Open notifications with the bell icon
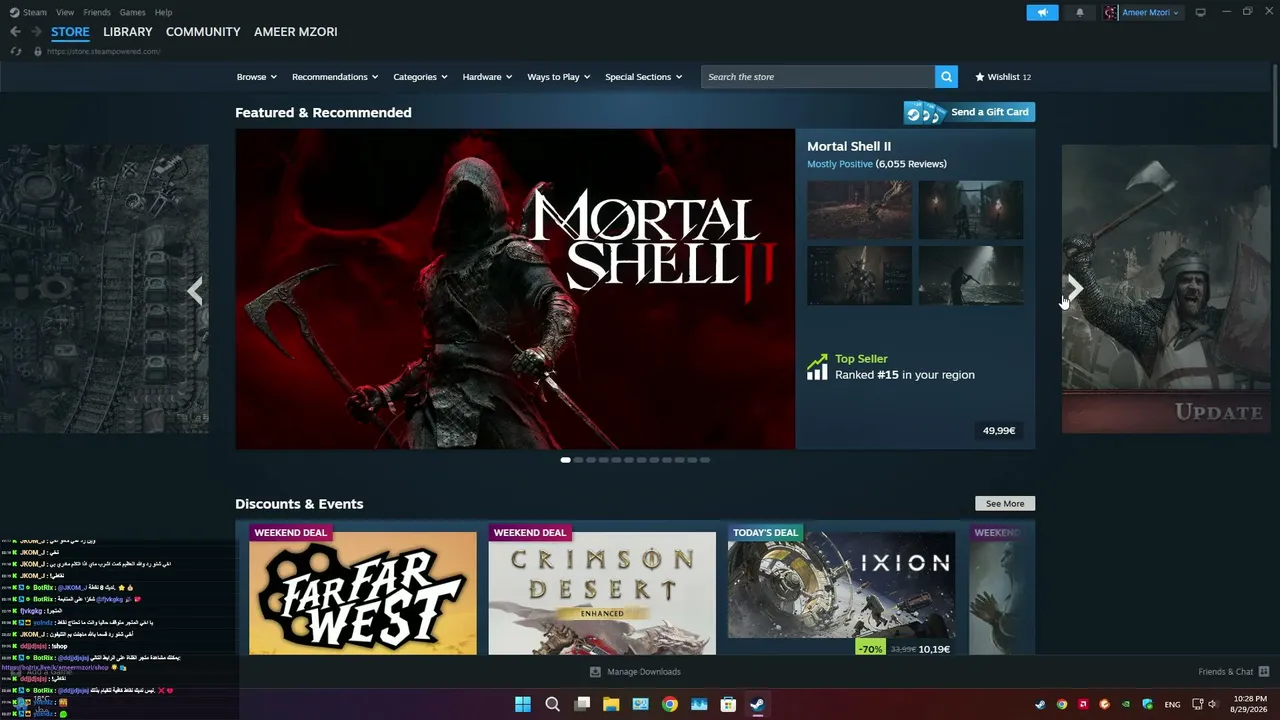The height and width of the screenshot is (720, 1280). coord(1080,13)
